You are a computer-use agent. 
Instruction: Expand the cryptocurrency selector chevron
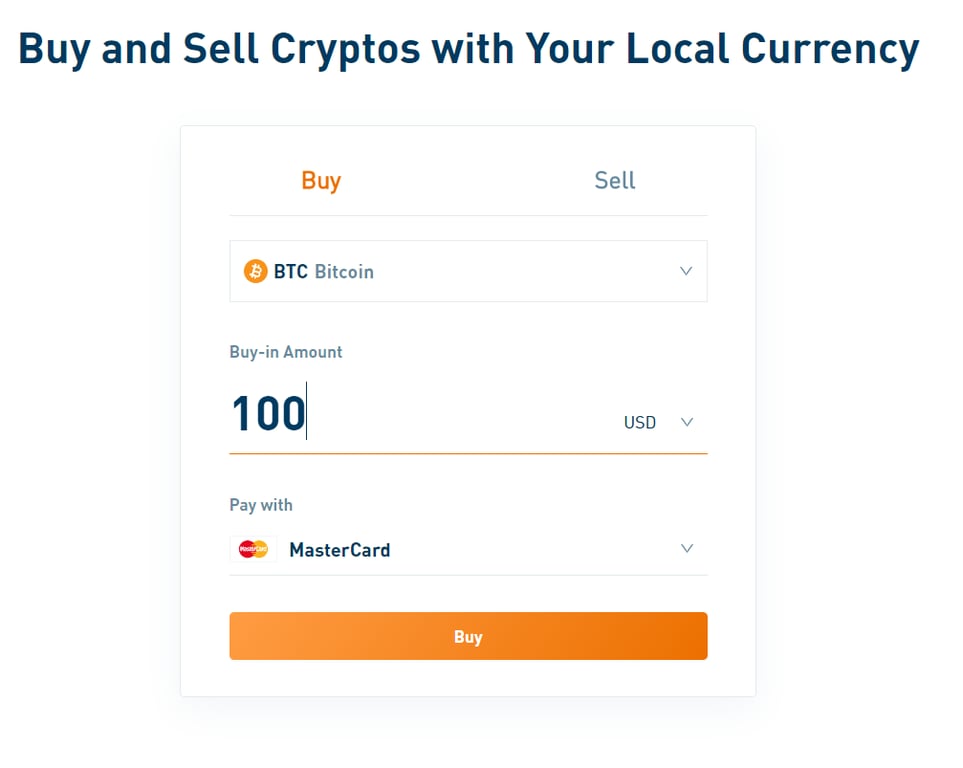pyautogui.click(x=686, y=271)
